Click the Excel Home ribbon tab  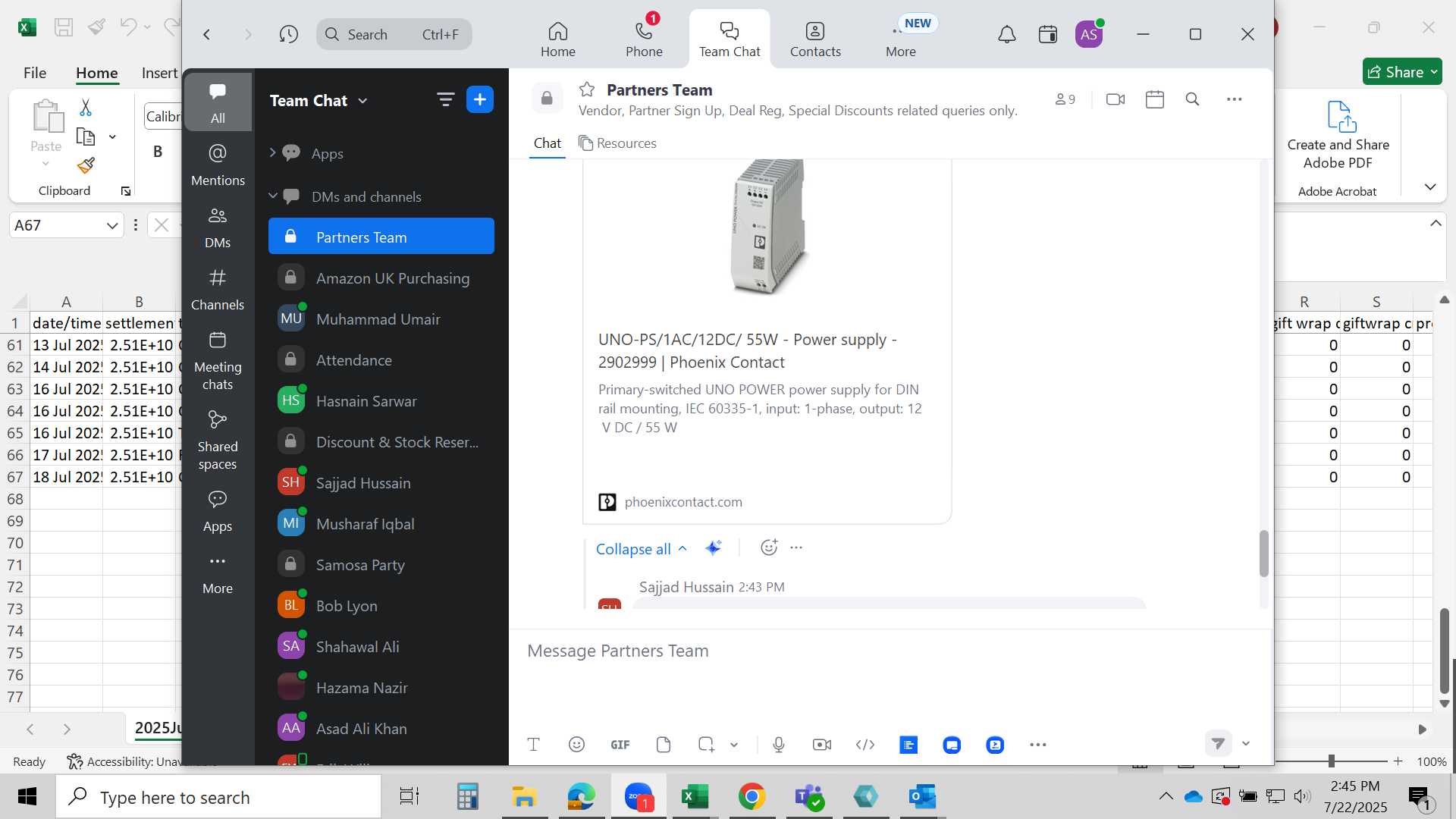tap(97, 73)
